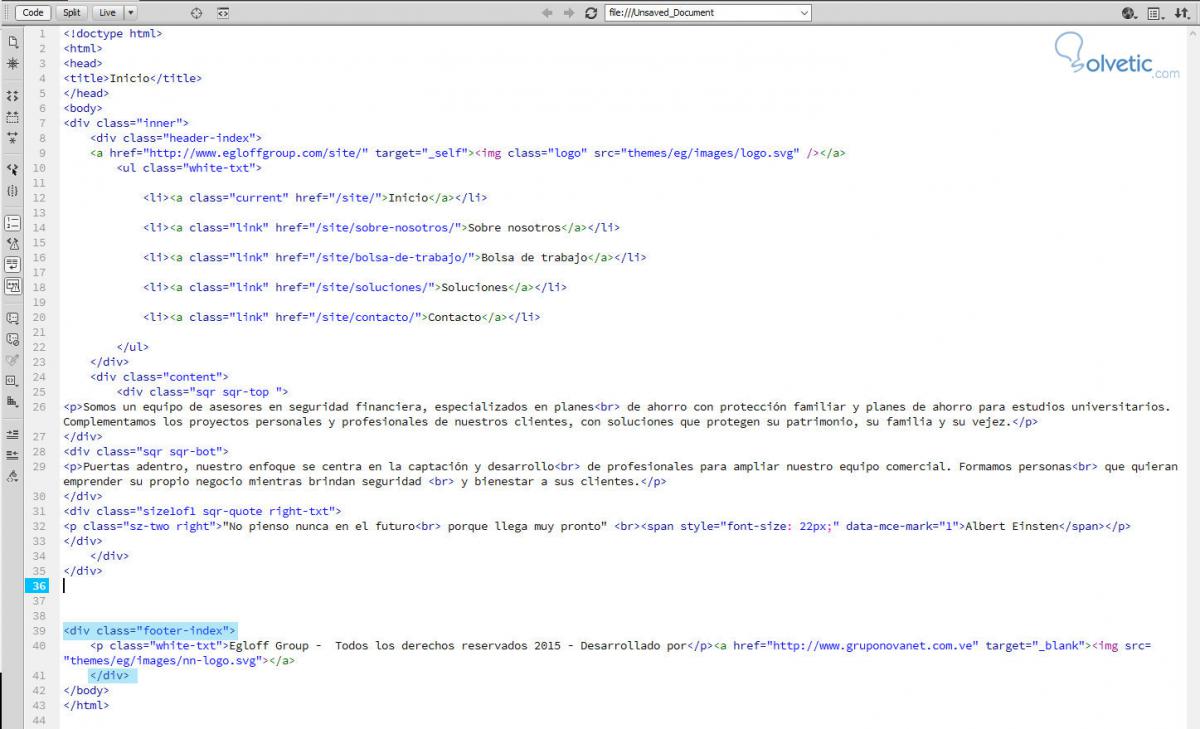The image size is (1200, 729).
Task: Click the Back arrow beside the address bar
Action: pos(547,13)
